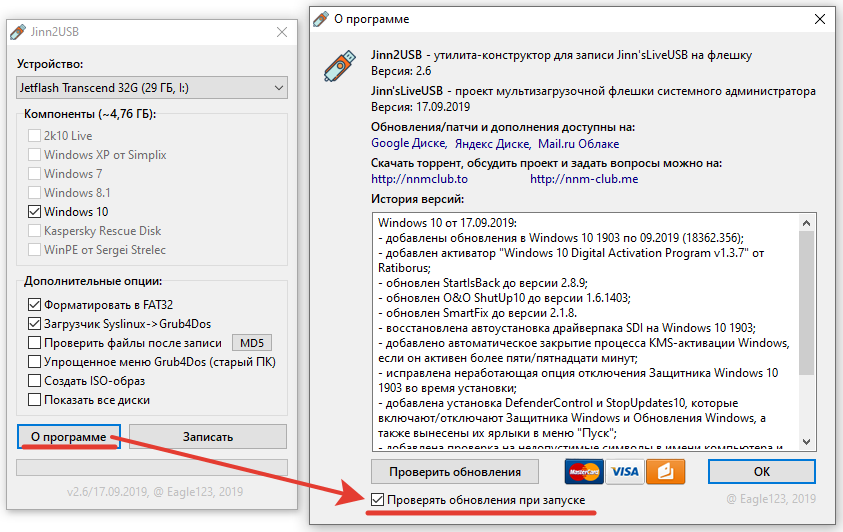Click the О программе title bar icon
This screenshot has width=843, height=532.
point(321,19)
